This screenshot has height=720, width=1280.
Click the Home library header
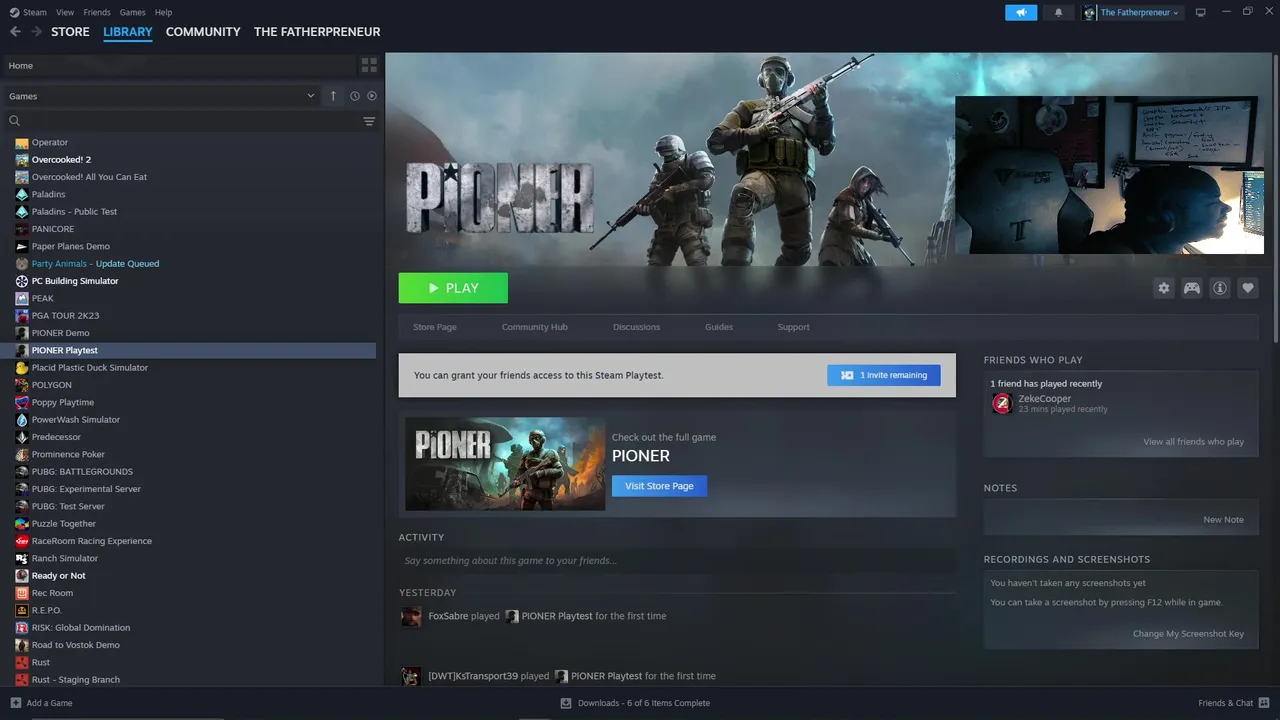click(180, 65)
